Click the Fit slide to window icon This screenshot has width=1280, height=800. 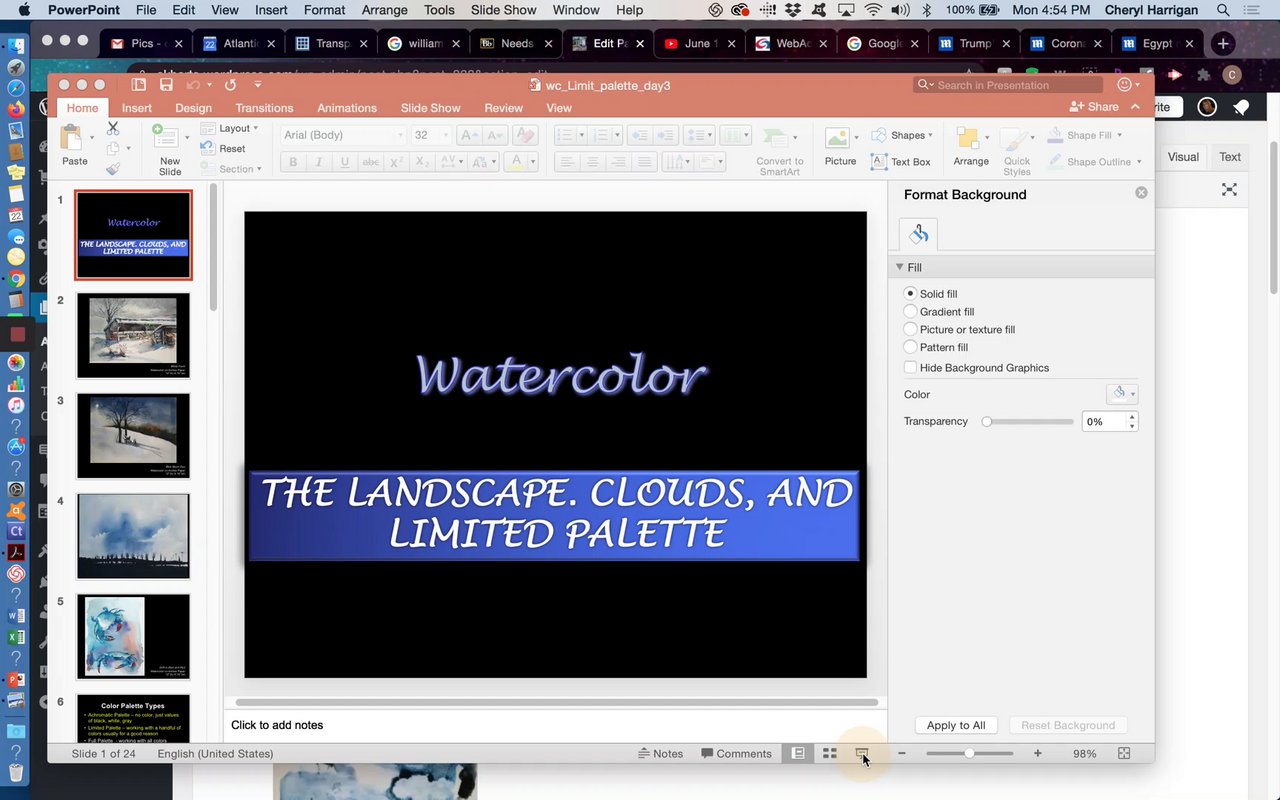pos(1124,753)
